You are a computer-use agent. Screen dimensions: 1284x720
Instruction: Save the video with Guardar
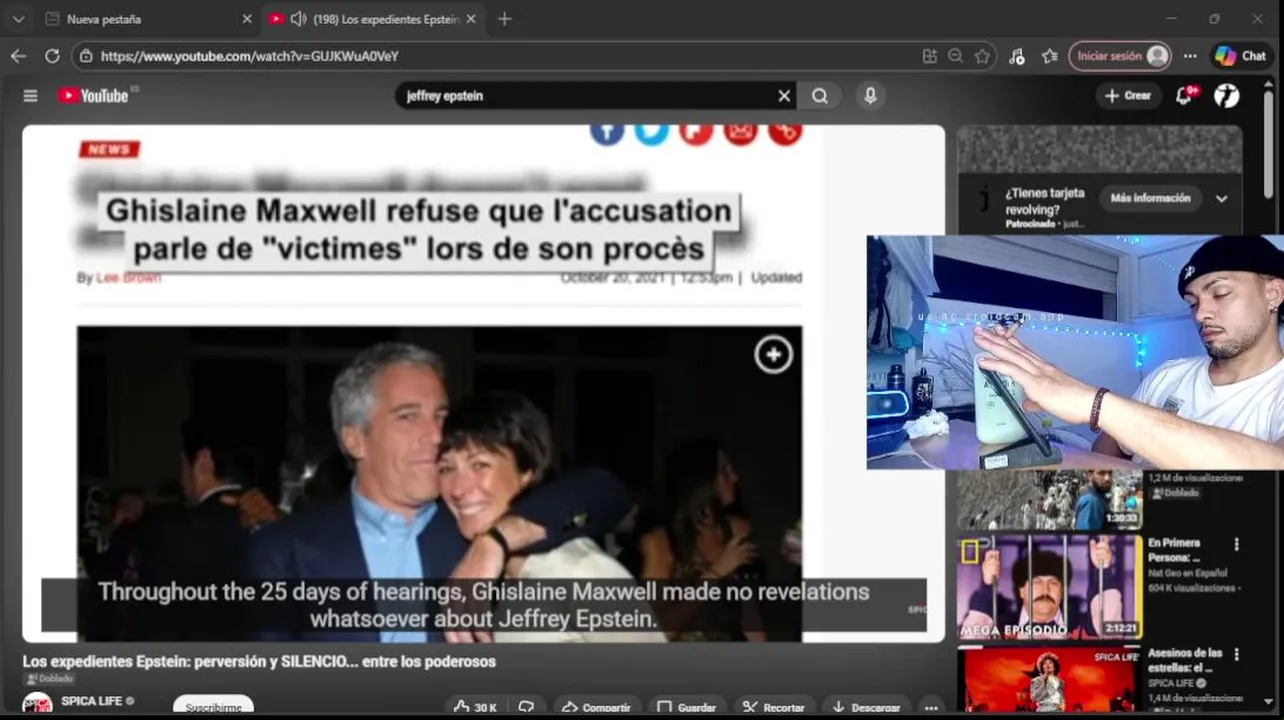686,707
